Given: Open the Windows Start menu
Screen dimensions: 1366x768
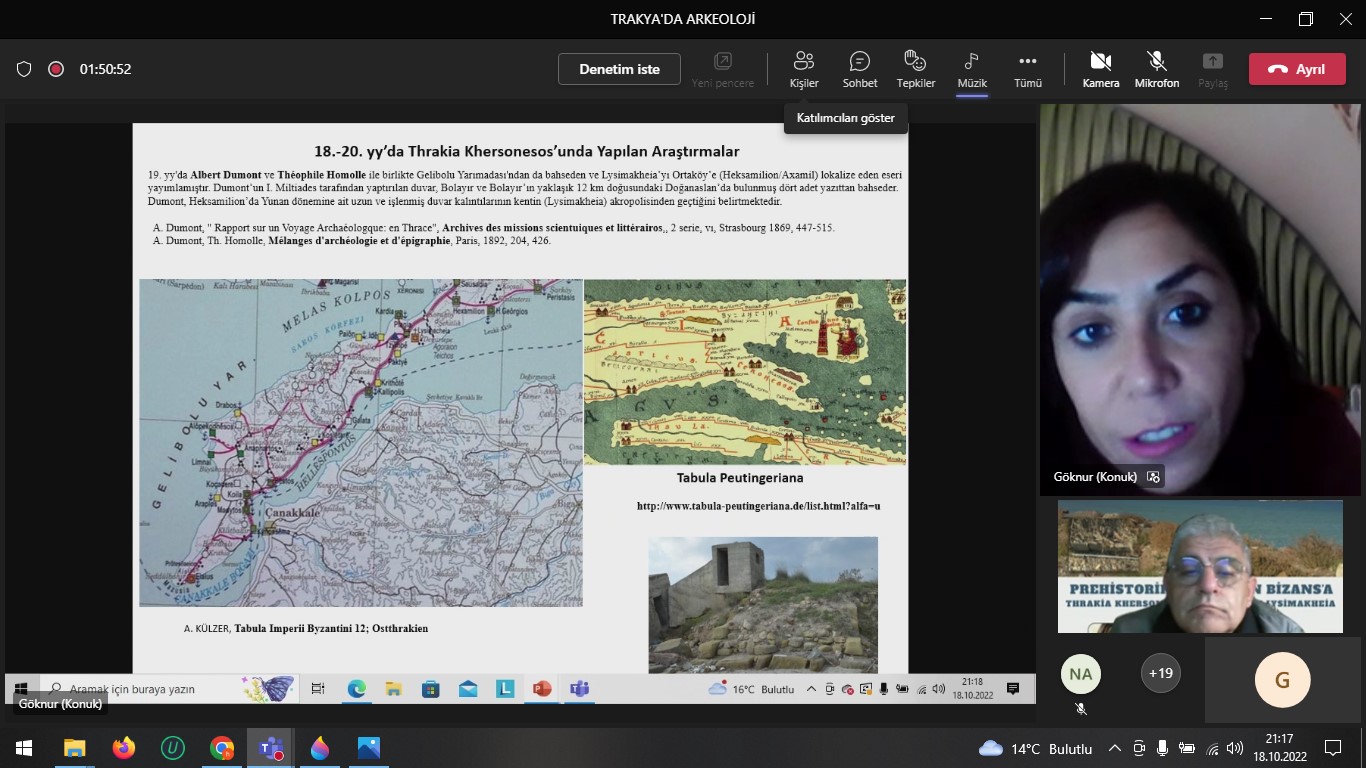Looking at the screenshot, I should 24,748.
